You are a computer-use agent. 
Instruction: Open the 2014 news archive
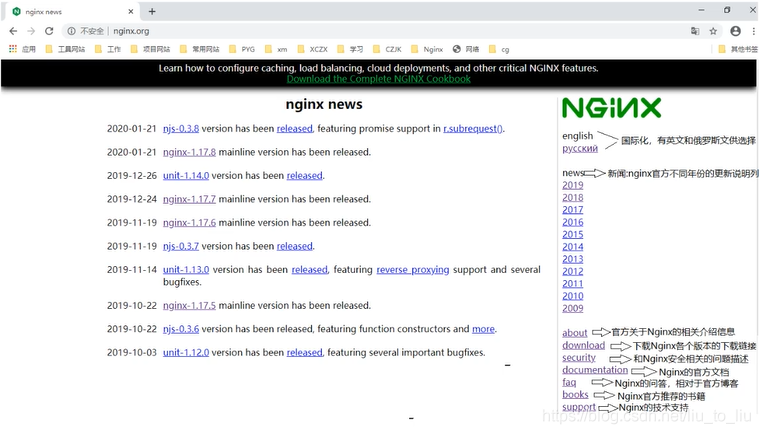(x=573, y=247)
